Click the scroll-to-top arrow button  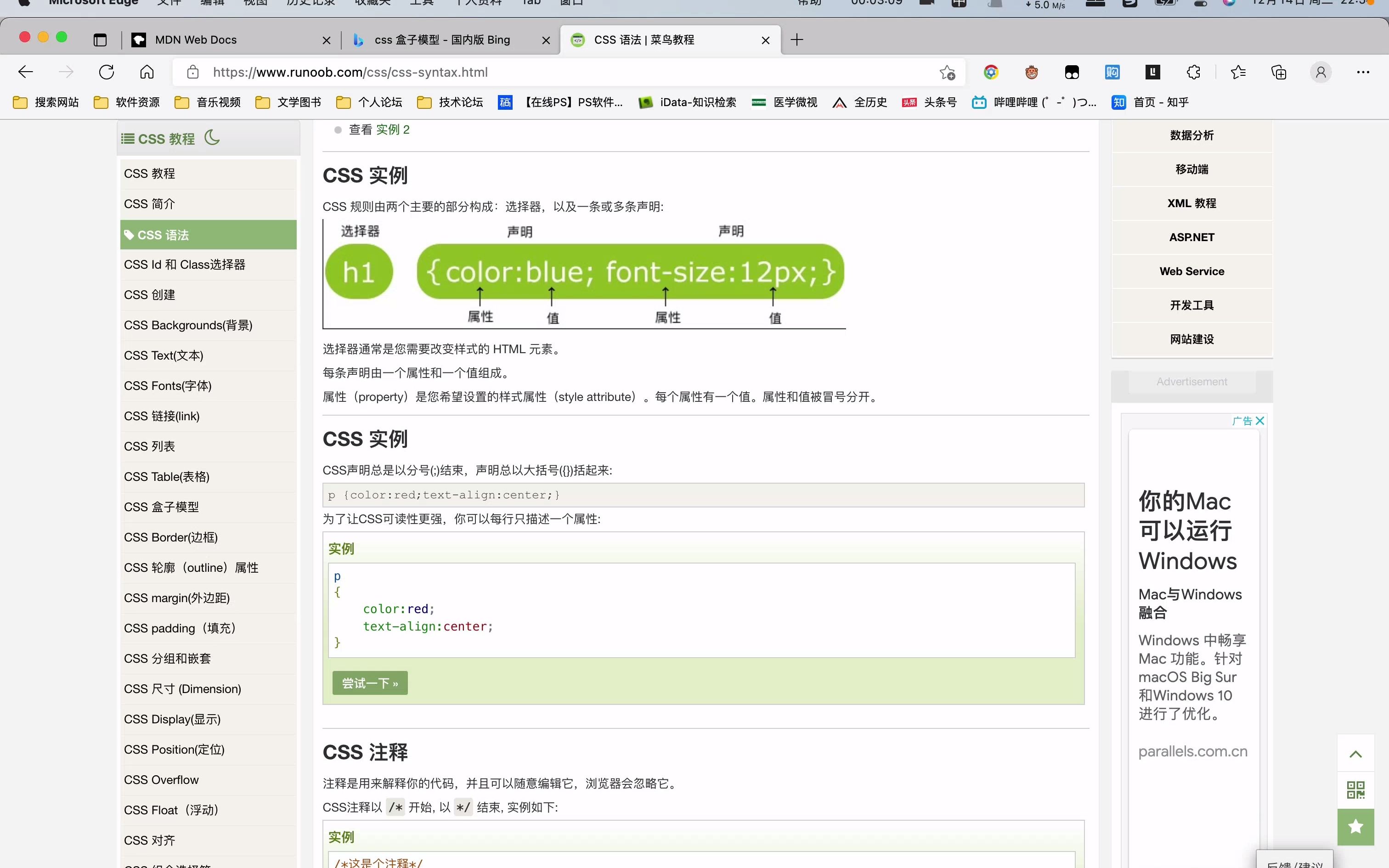[x=1356, y=753]
